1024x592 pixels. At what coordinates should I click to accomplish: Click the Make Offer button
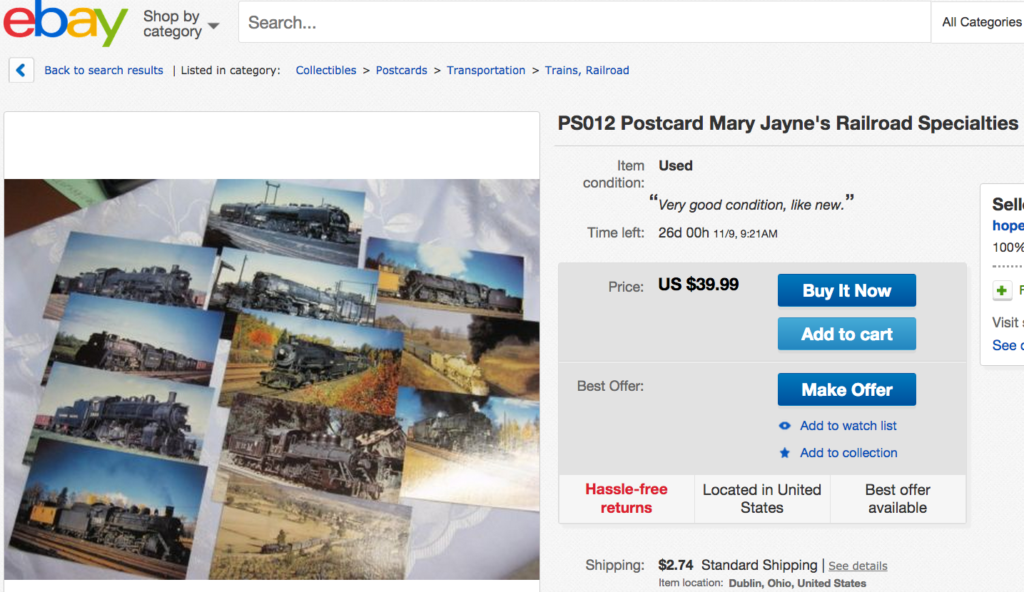click(x=846, y=389)
